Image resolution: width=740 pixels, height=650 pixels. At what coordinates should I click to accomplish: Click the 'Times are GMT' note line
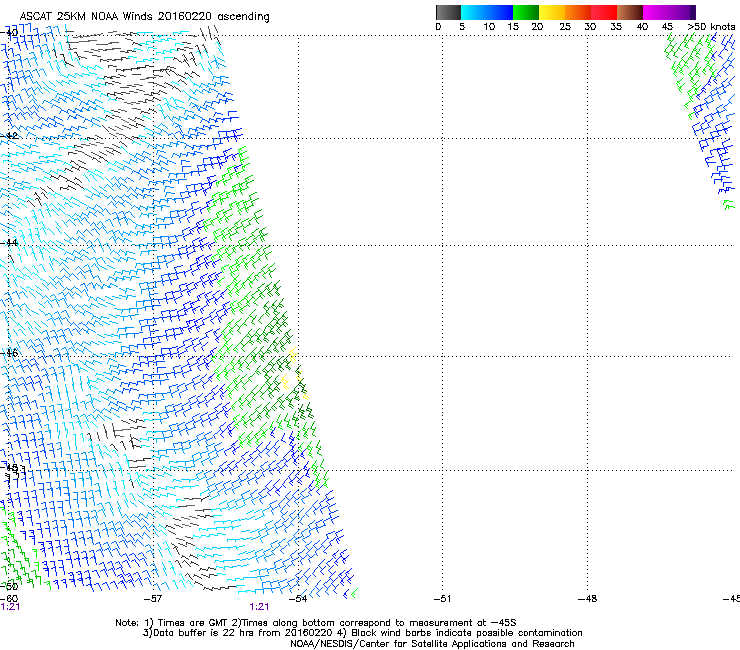point(316,623)
